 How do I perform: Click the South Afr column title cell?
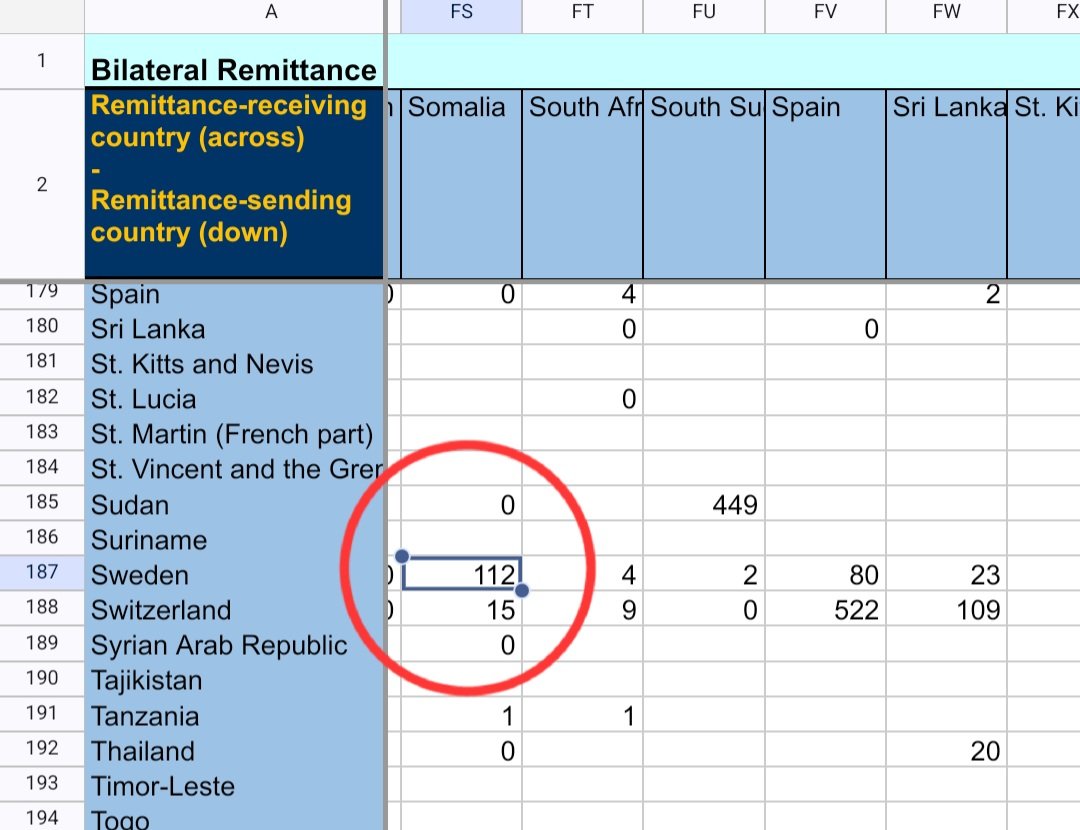583,184
